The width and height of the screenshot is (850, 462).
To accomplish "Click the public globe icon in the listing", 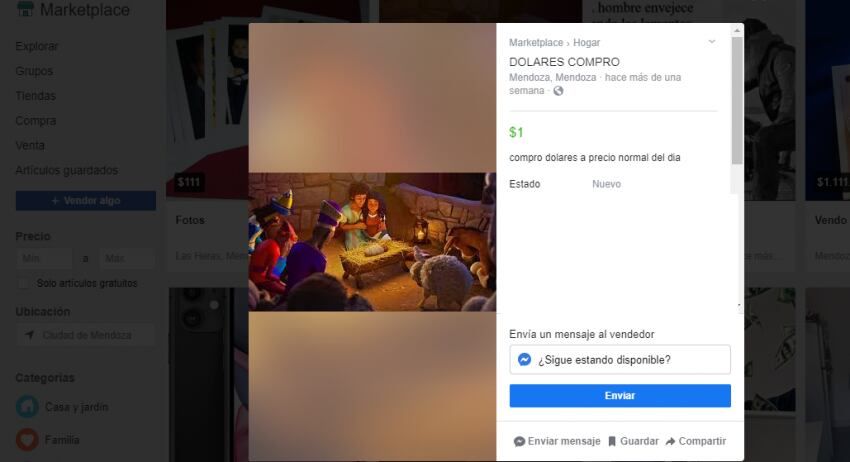I will point(558,91).
